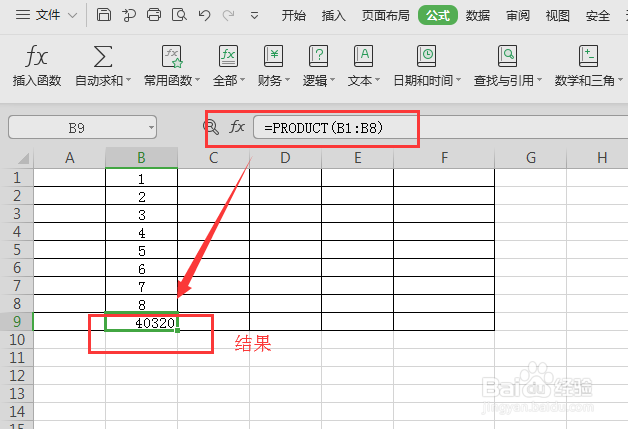Select cell B1 containing 1
628x429 pixels.
click(x=141, y=178)
